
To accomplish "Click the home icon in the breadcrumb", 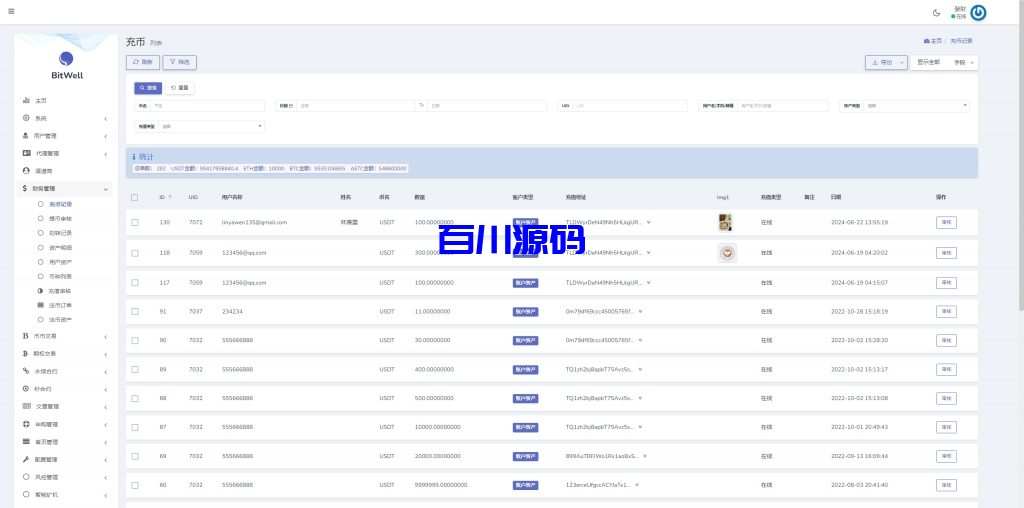I will point(927,40).
